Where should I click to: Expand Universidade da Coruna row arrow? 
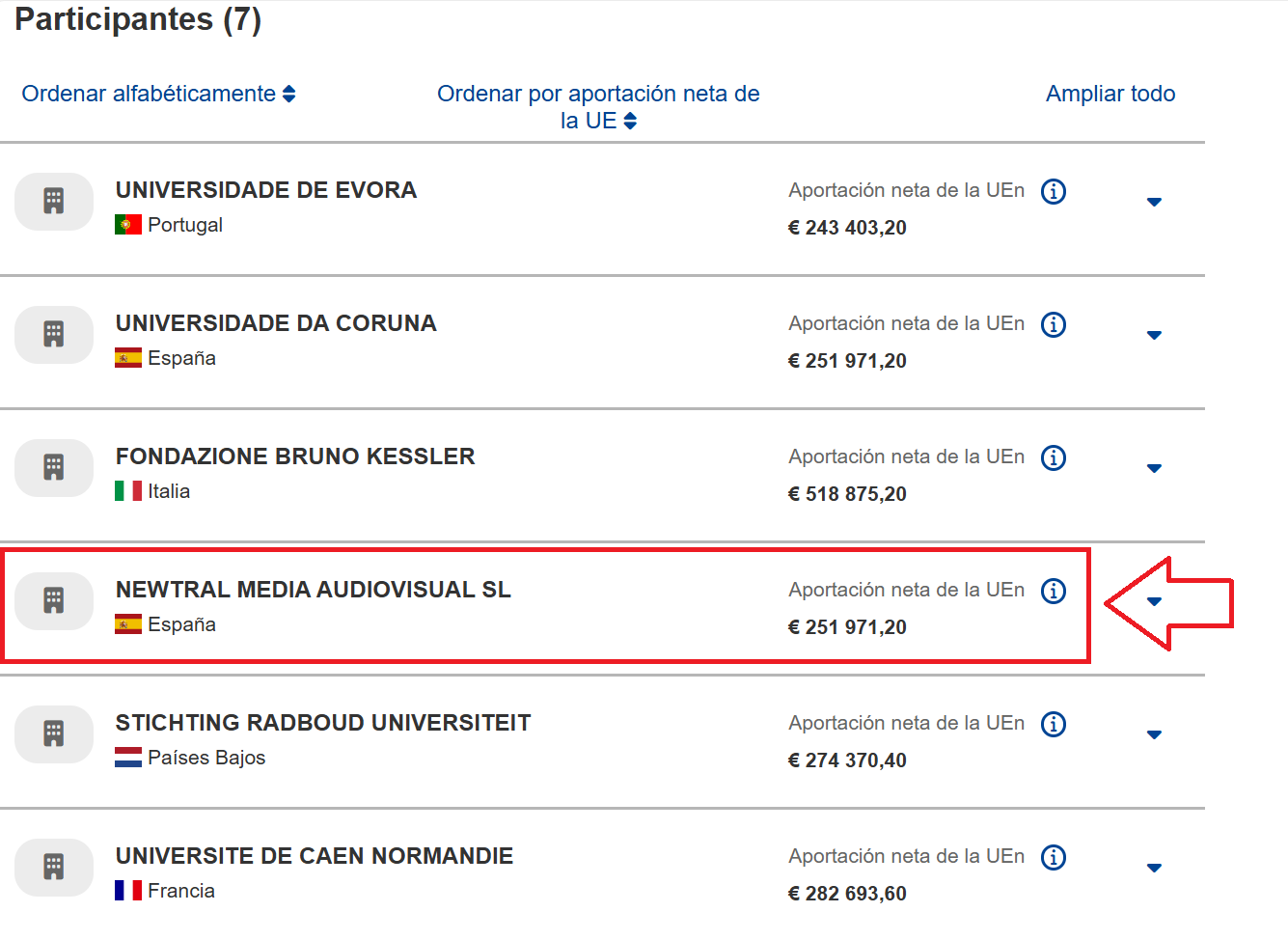pos(1154,335)
